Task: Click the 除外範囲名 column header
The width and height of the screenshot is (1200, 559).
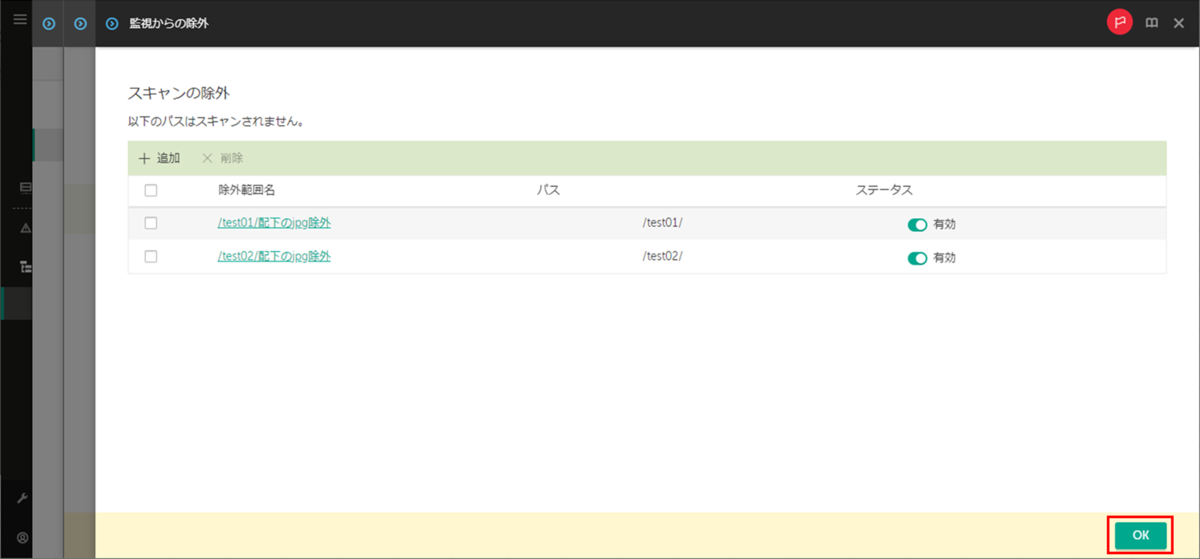Action: click(246, 190)
